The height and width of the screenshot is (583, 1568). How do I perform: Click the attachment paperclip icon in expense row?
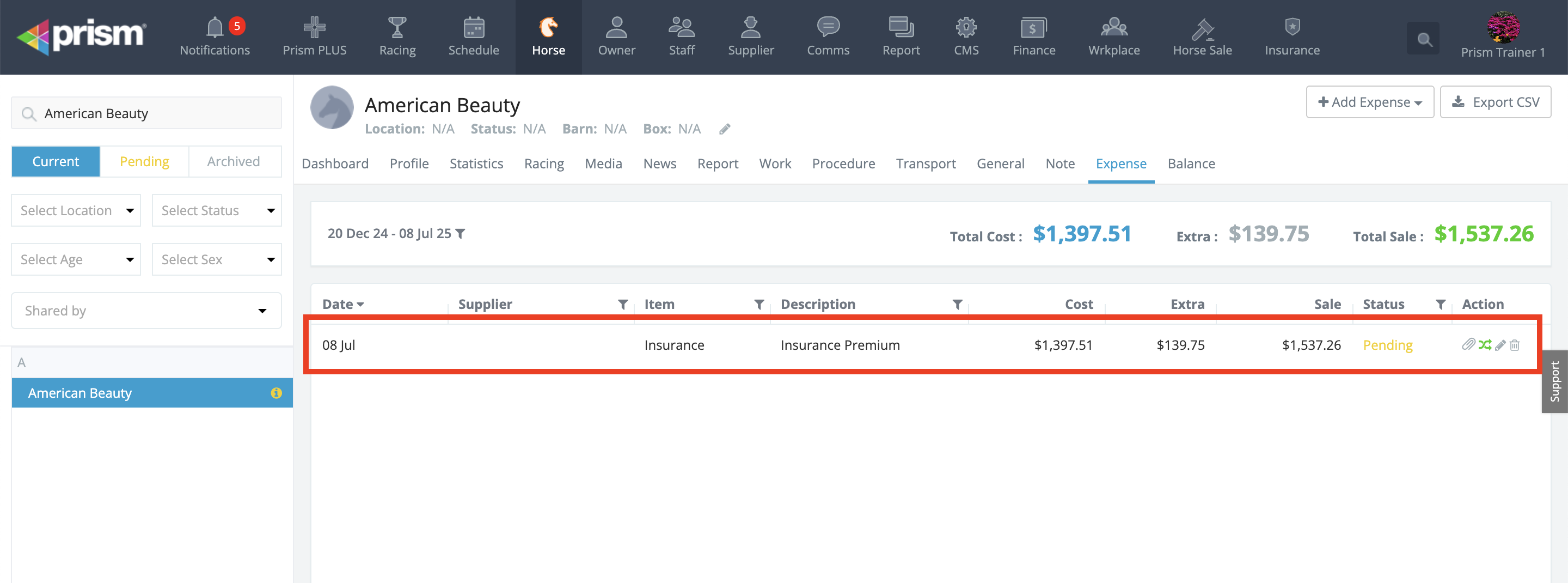pyautogui.click(x=1468, y=345)
